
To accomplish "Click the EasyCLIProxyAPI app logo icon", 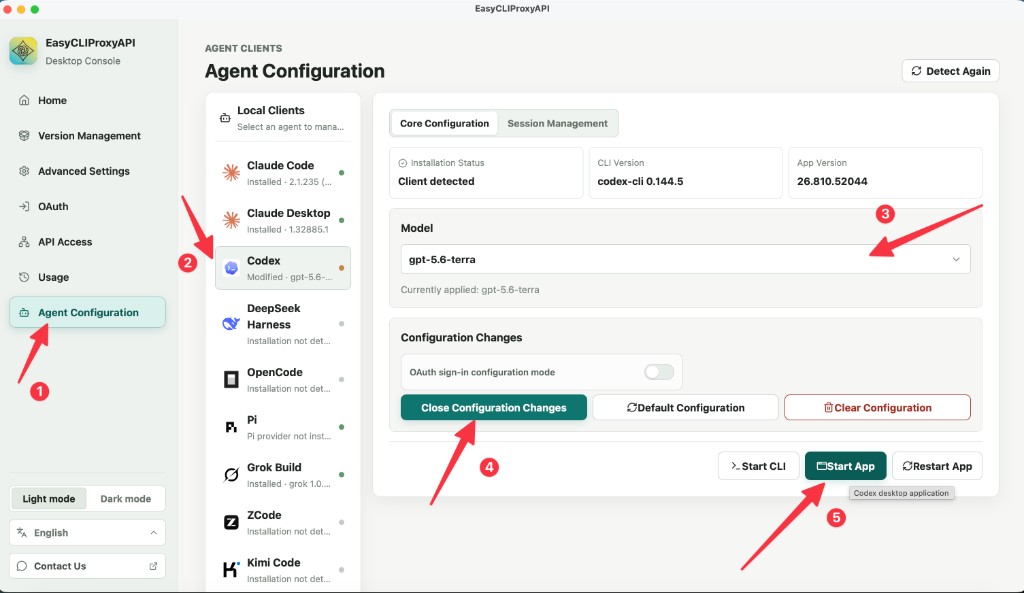I will click(23, 51).
